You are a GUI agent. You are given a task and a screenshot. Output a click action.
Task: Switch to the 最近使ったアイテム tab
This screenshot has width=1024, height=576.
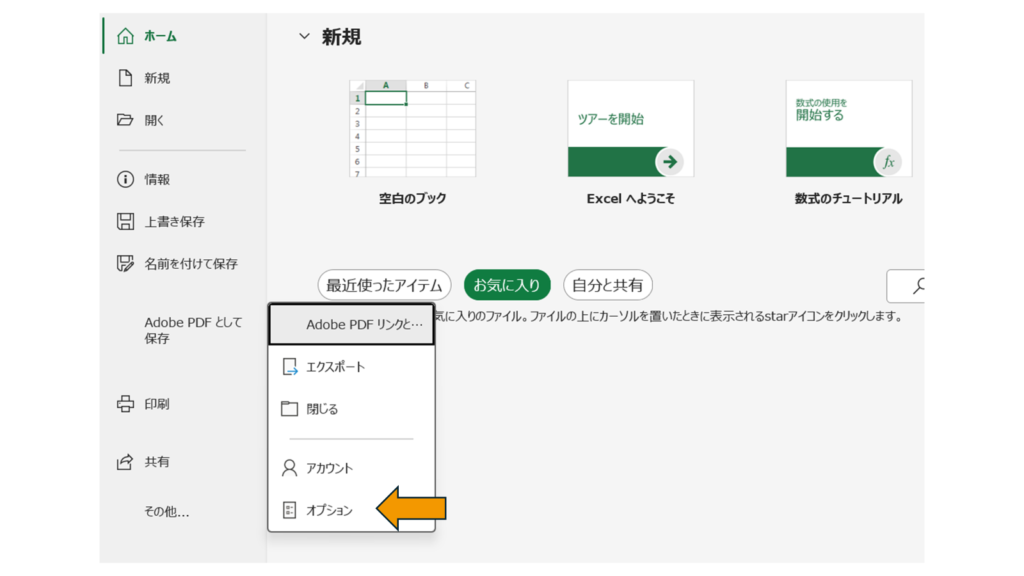(384, 285)
